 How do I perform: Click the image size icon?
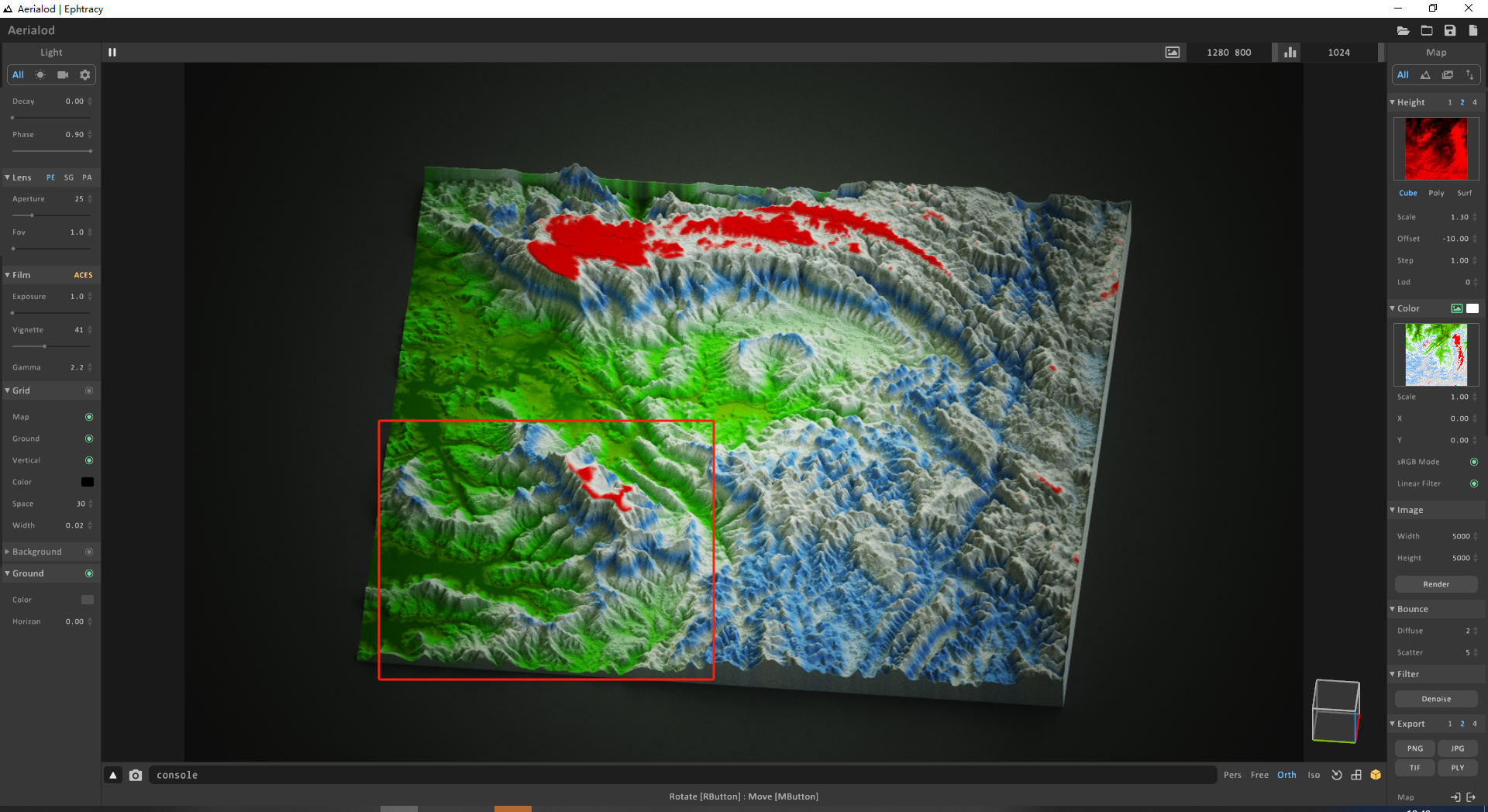pos(1172,53)
